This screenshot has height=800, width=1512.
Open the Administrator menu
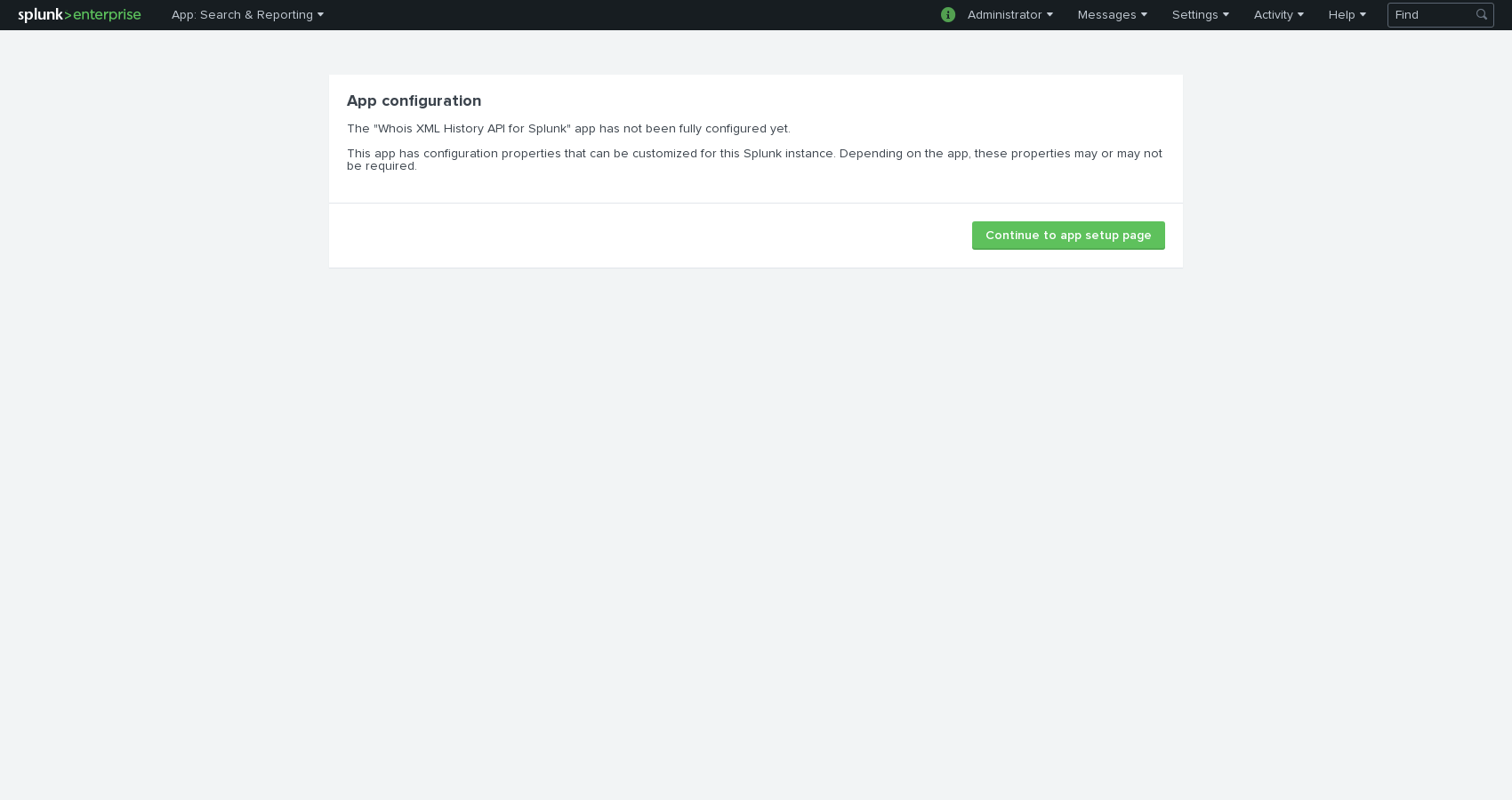[x=1010, y=15]
